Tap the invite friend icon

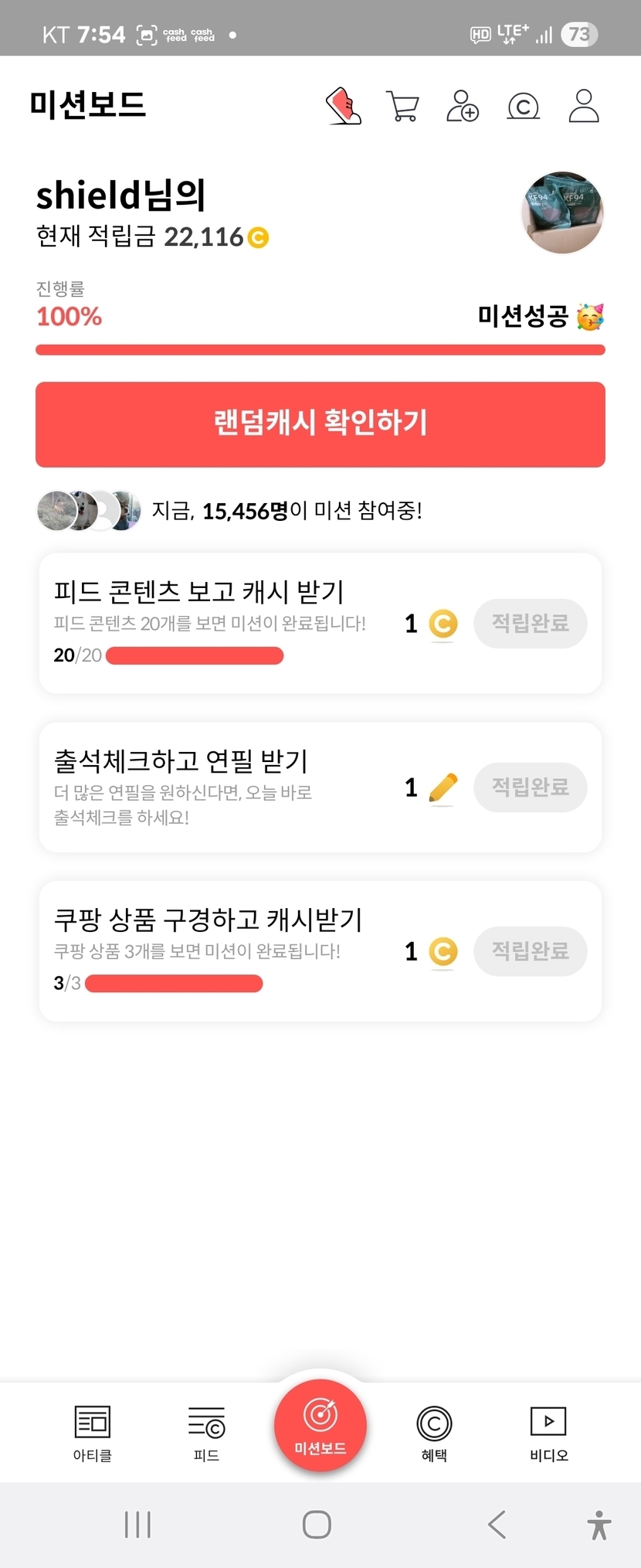pos(463,106)
